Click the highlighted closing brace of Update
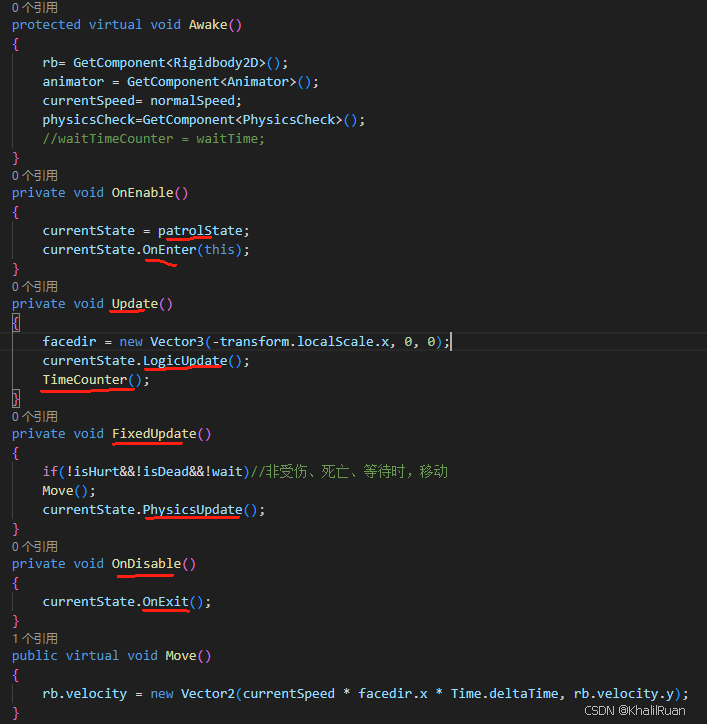Image resolution: width=707 pixels, height=724 pixels. click(16, 398)
